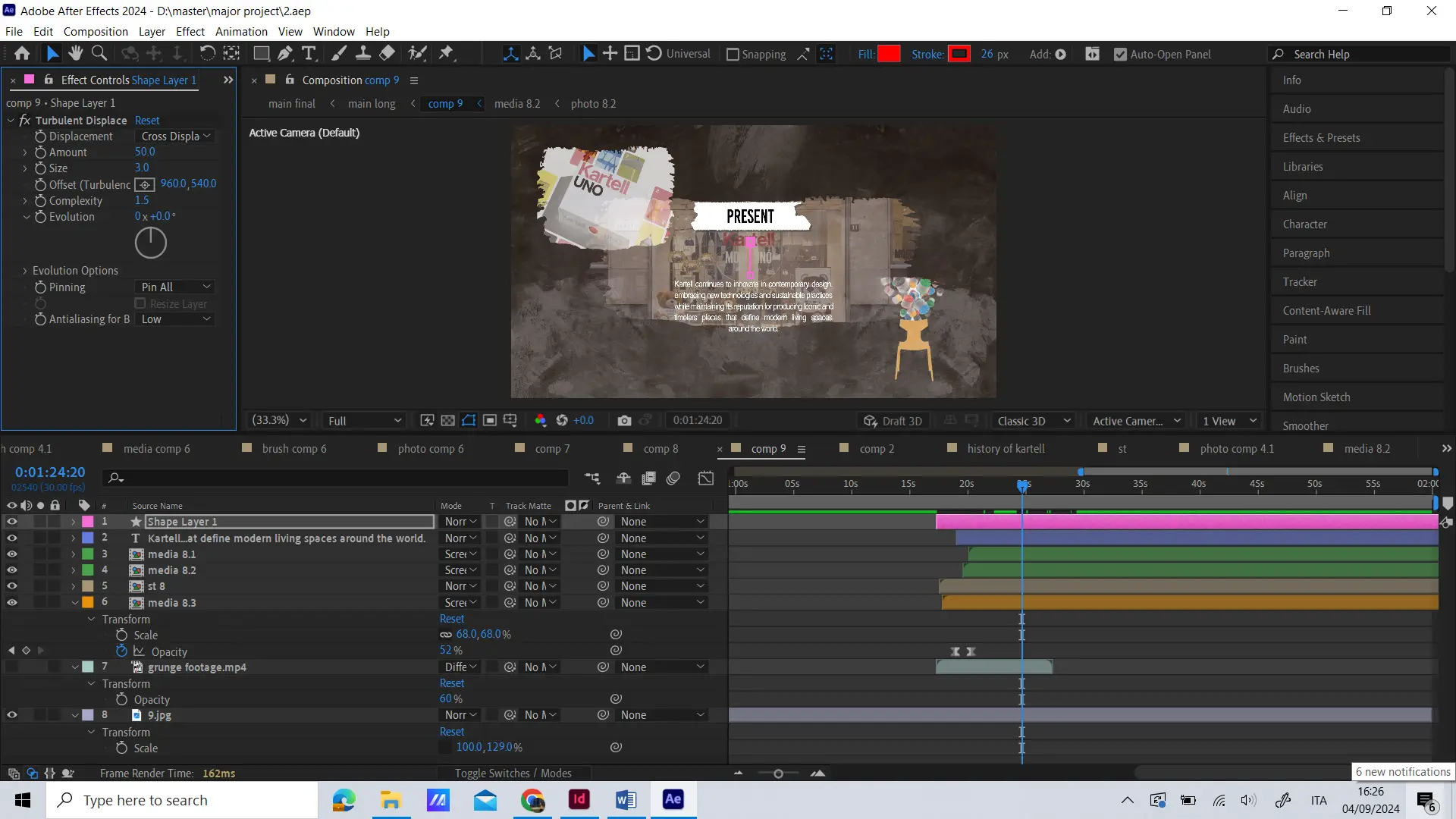Open the Resolution dropdown showing Full

[364, 421]
